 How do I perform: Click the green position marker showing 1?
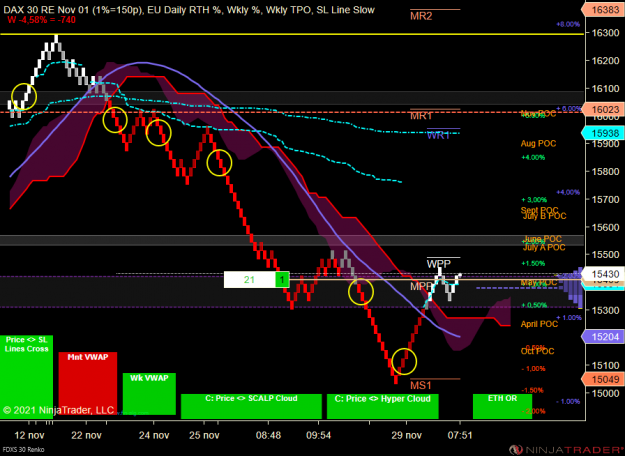click(x=282, y=280)
